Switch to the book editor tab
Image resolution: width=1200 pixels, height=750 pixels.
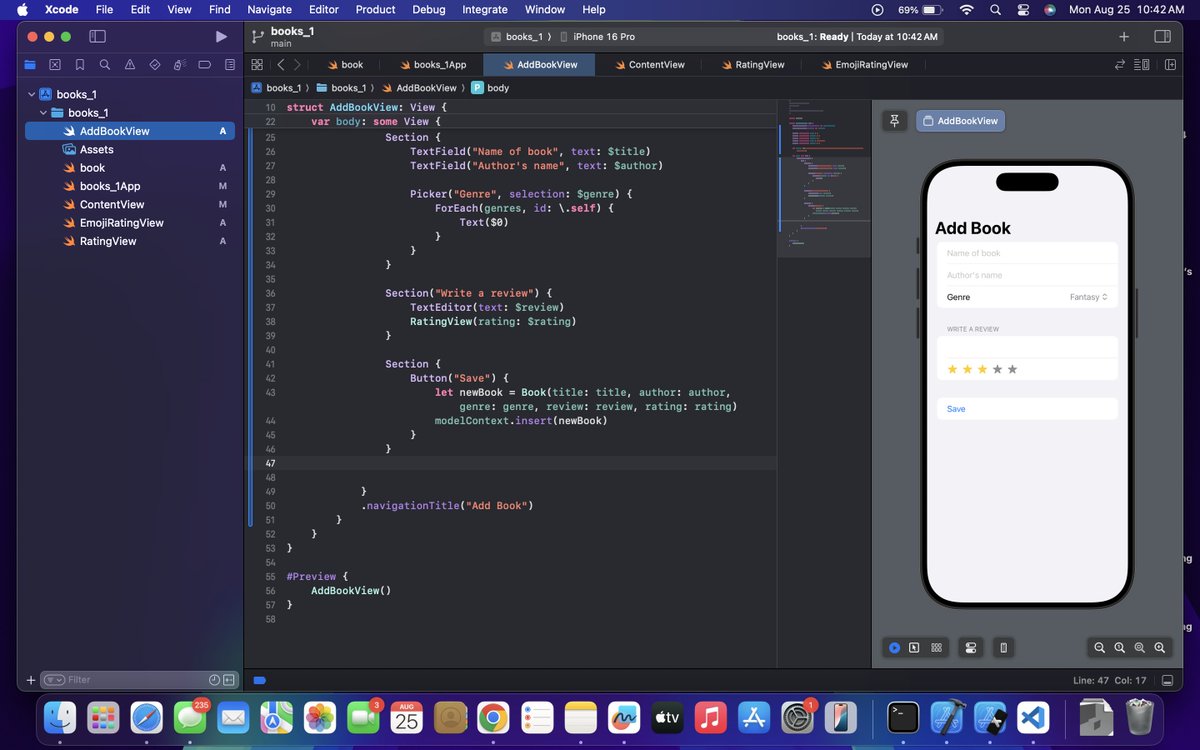coord(344,64)
